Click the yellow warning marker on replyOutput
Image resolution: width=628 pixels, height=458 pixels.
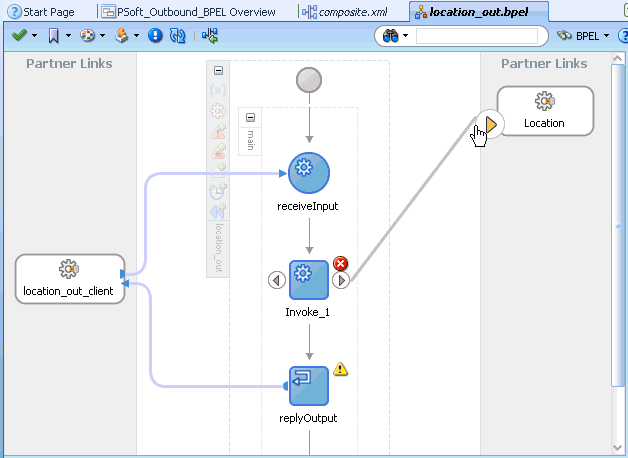click(340, 369)
